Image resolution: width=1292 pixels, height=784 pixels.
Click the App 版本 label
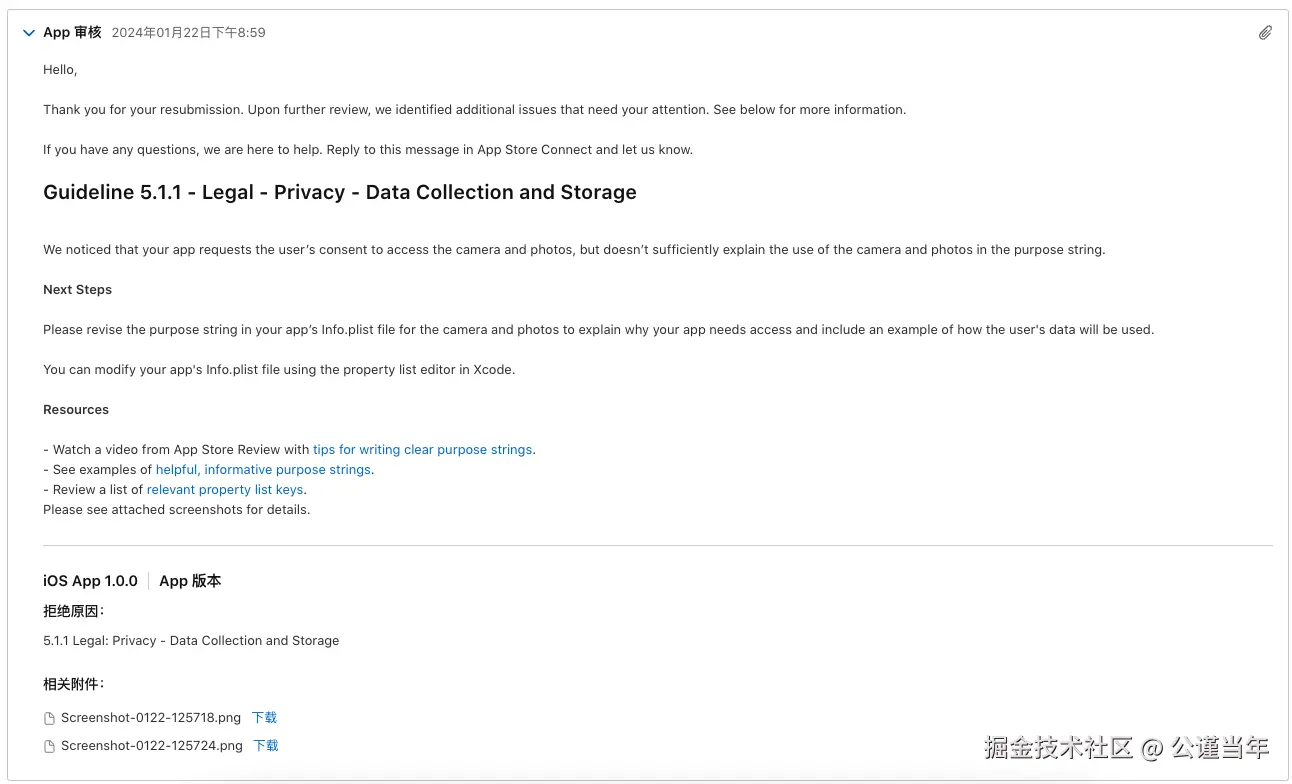tap(190, 581)
